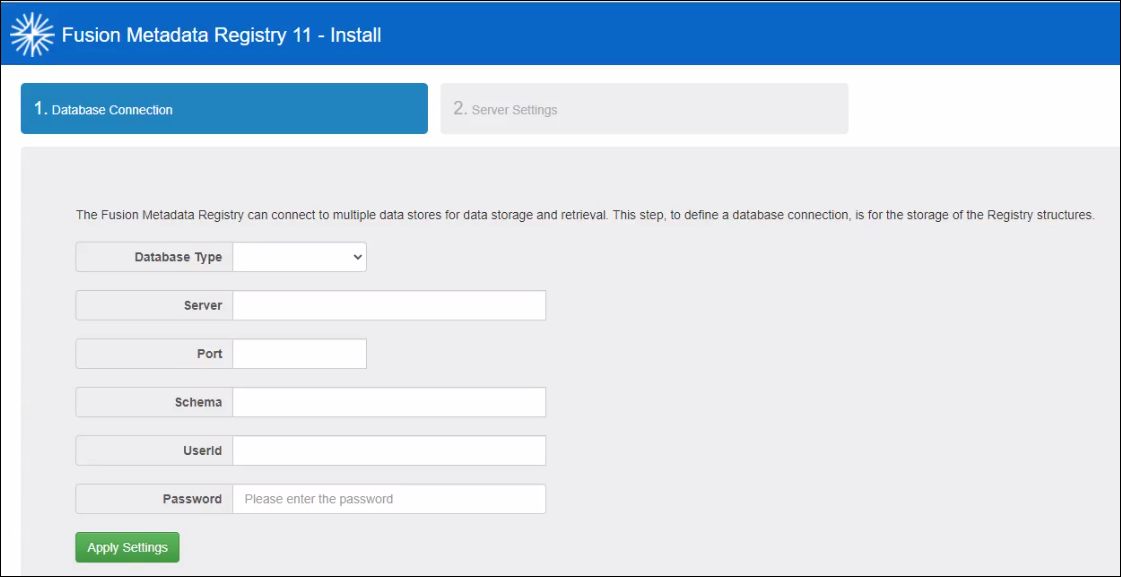Focus the Server text field
The width and height of the screenshot is (1121, 577).
click(x=389, y=306)
